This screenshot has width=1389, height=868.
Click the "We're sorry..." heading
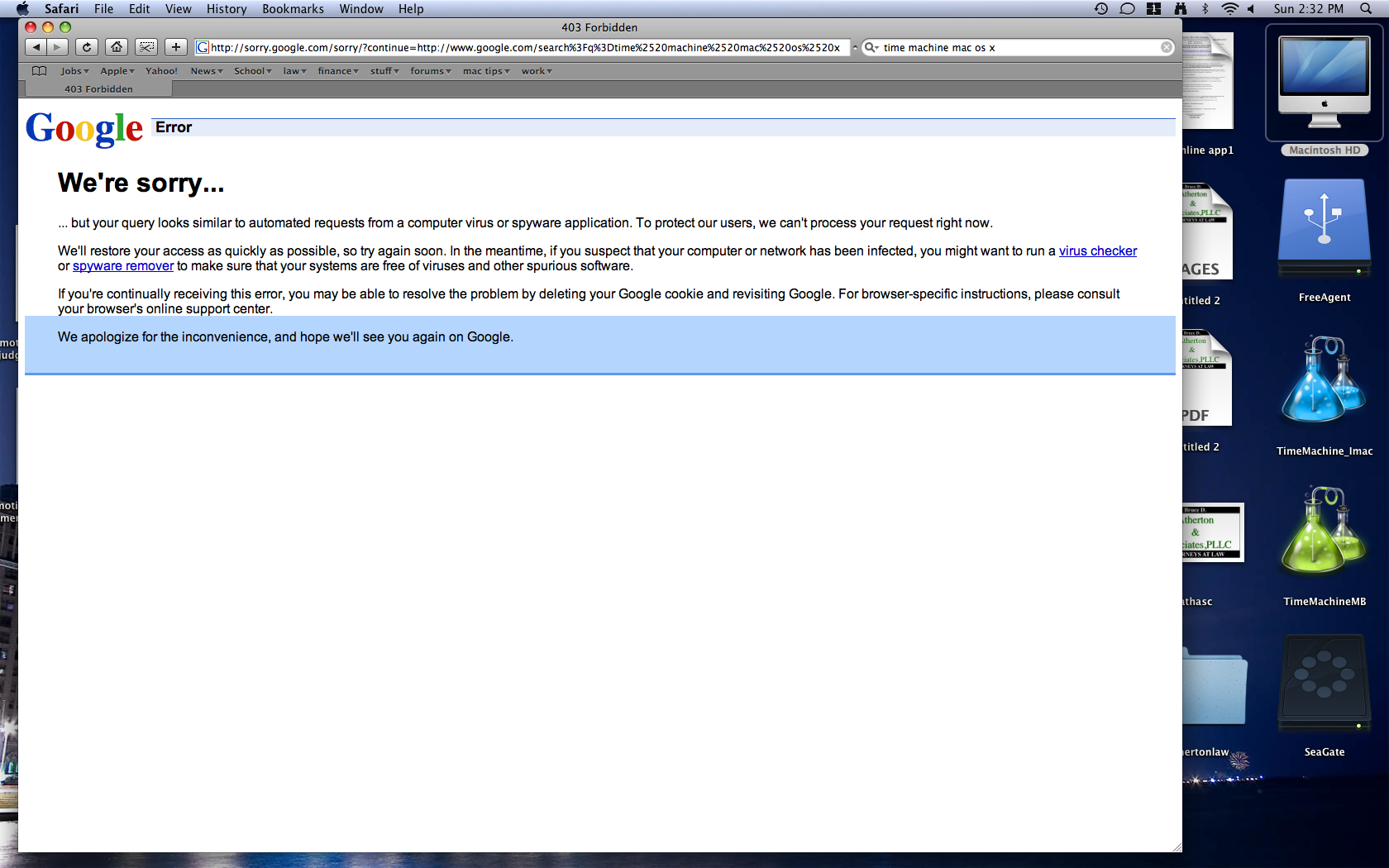141,183
